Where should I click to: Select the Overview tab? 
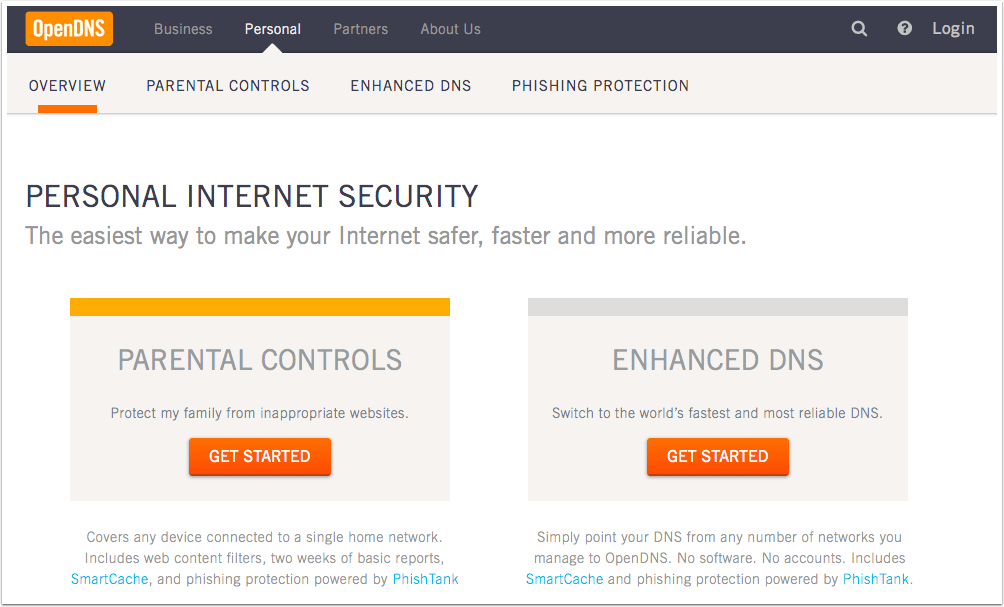point(67,86)
